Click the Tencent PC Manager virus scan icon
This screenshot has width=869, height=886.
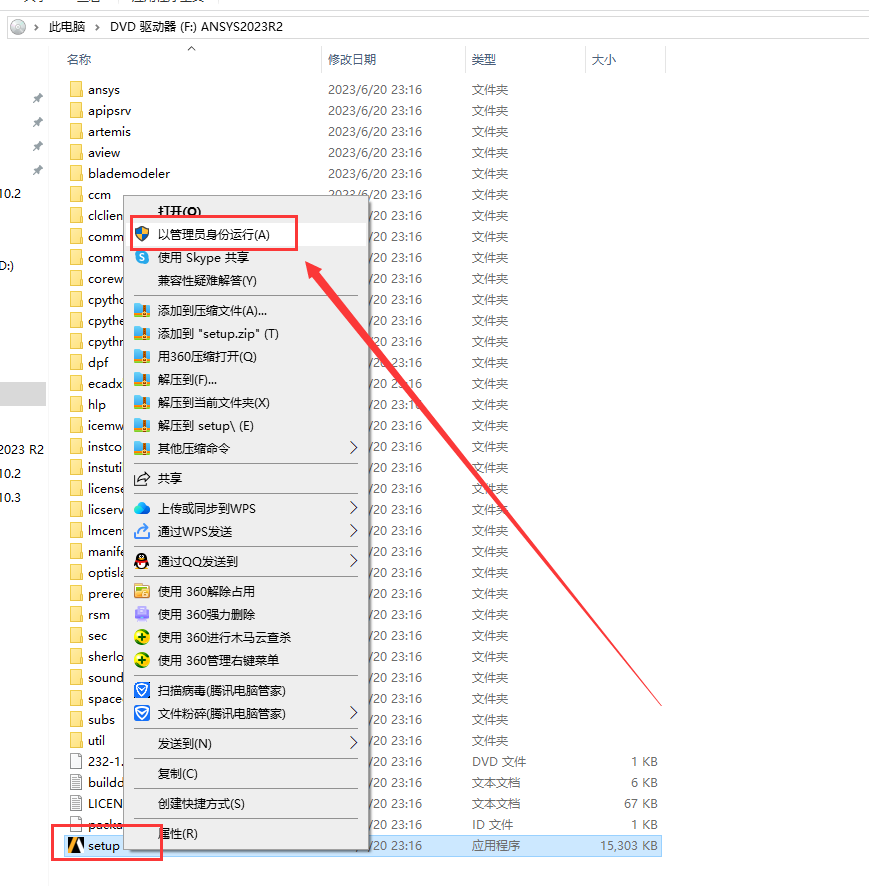142,690
